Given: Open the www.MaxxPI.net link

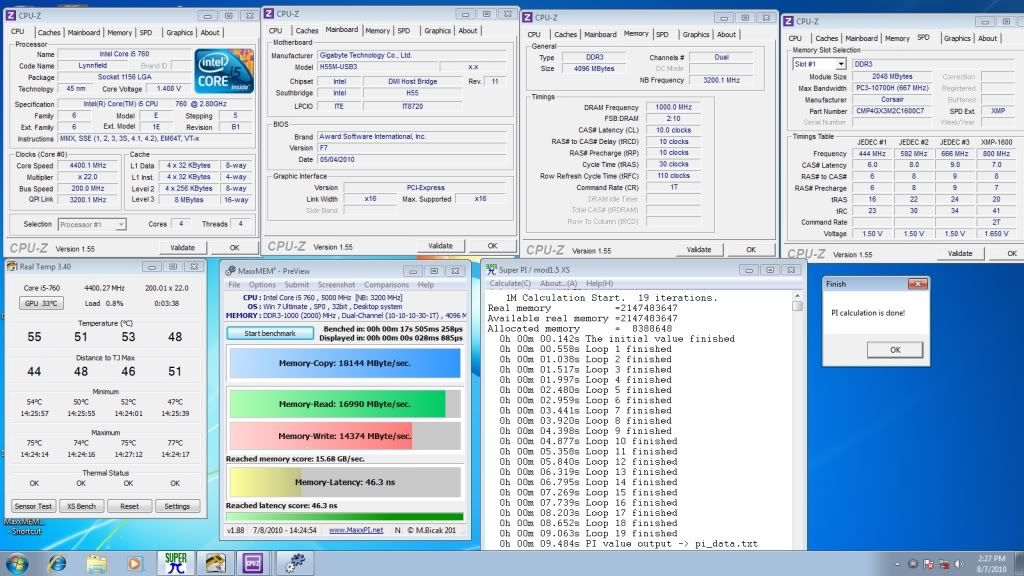Looking at the screenshot, I should point(354,530).
